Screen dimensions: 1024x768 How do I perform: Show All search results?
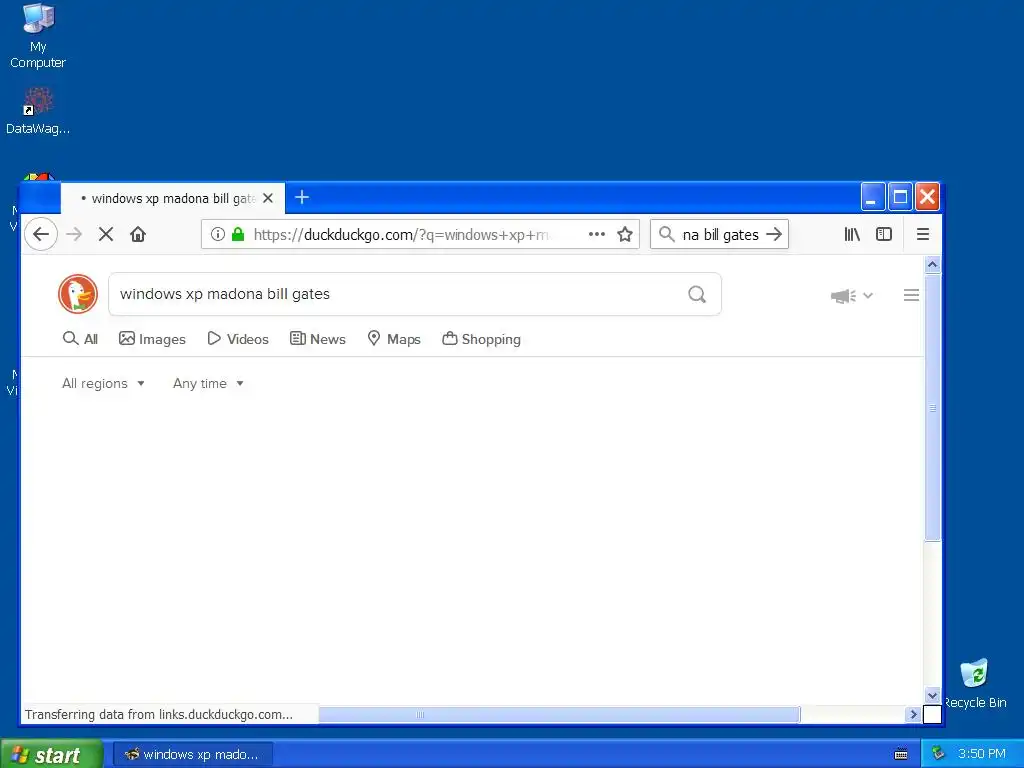tap(80, 339)
